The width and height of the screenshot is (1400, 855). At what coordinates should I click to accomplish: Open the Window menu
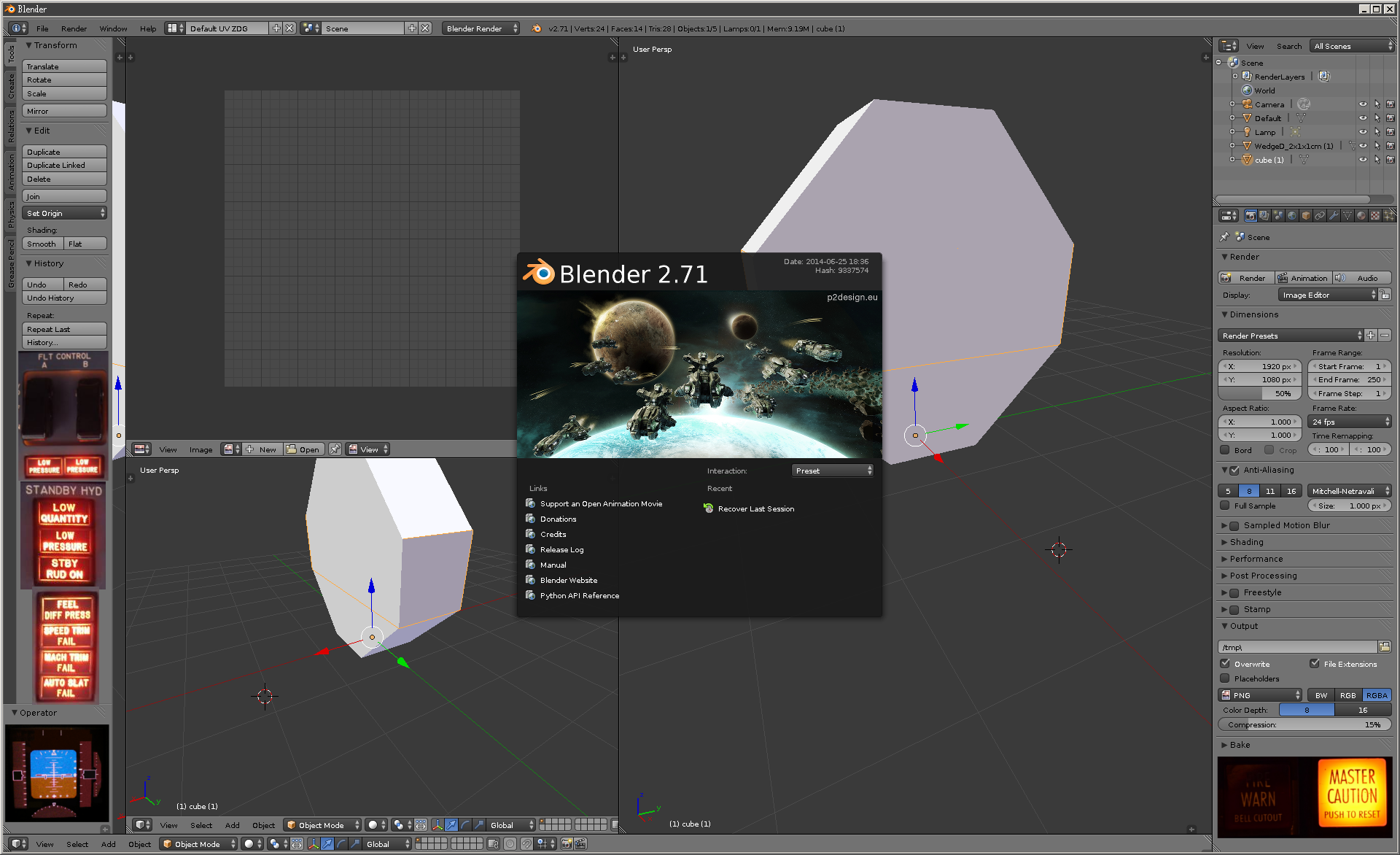(x=113, y=28)
